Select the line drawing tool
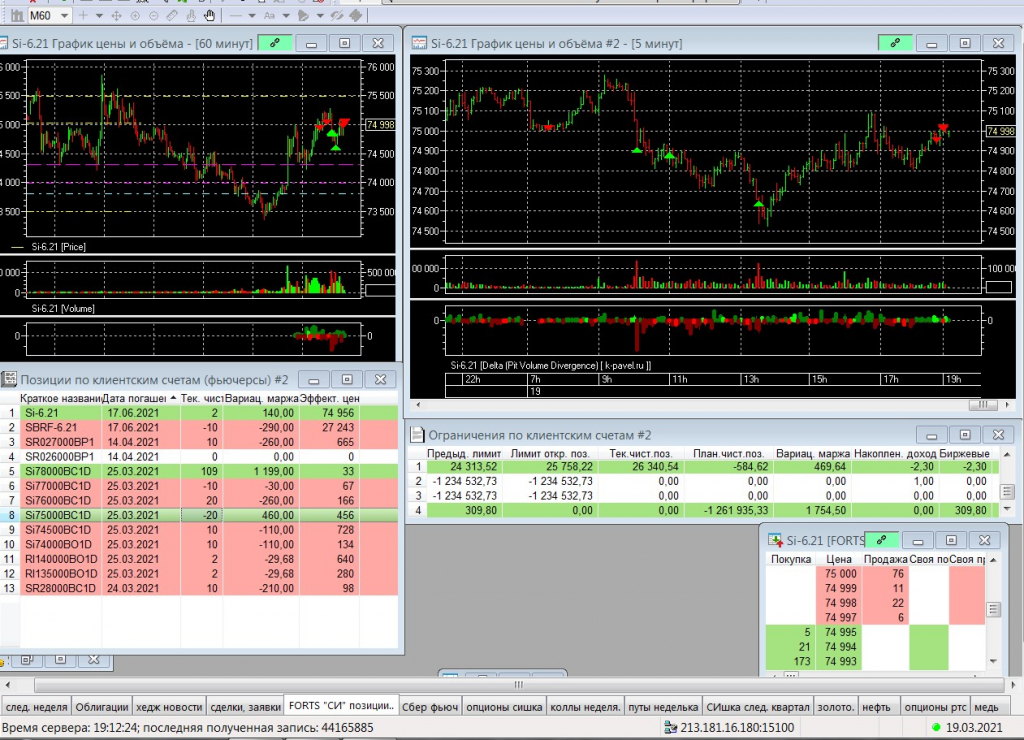This screenshot has height=740, width=1024. click(236, 15)
